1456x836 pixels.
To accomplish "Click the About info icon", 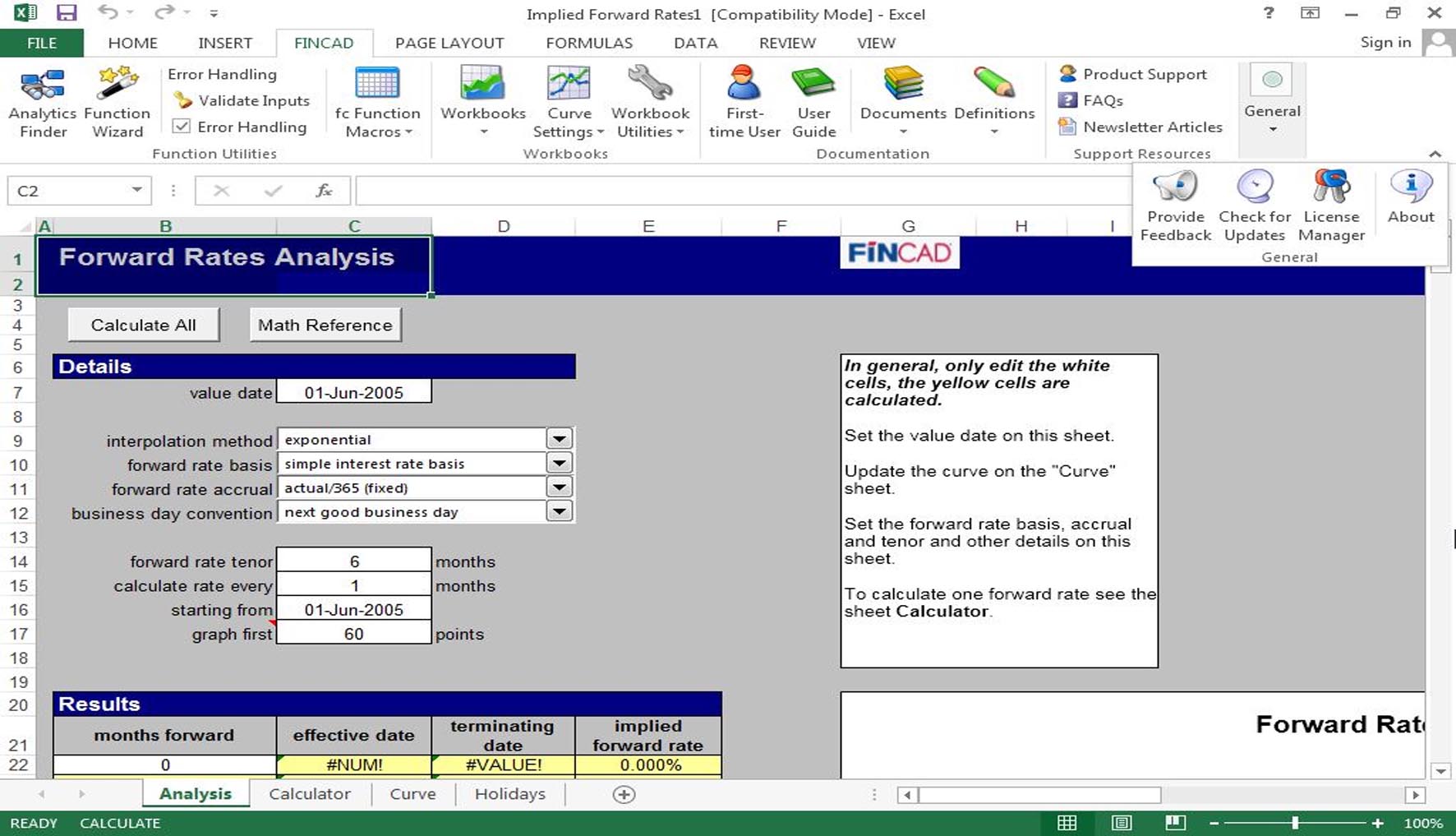I will [x=1411, y=197].
